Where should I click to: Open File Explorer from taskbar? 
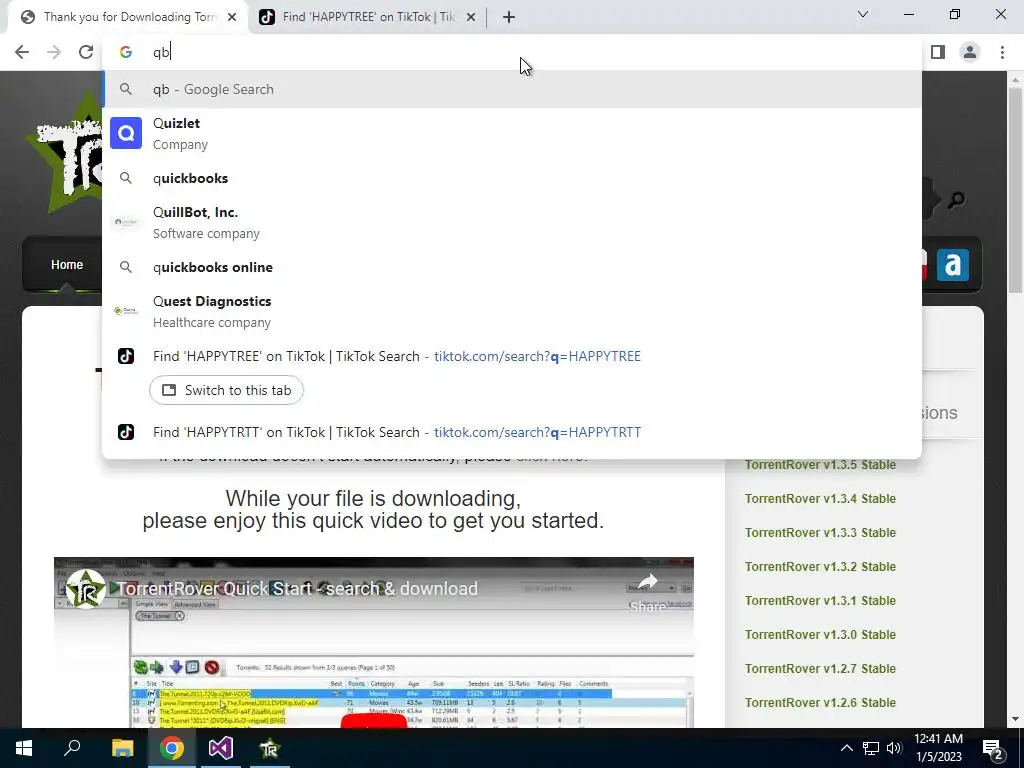[x=122, y=748]
